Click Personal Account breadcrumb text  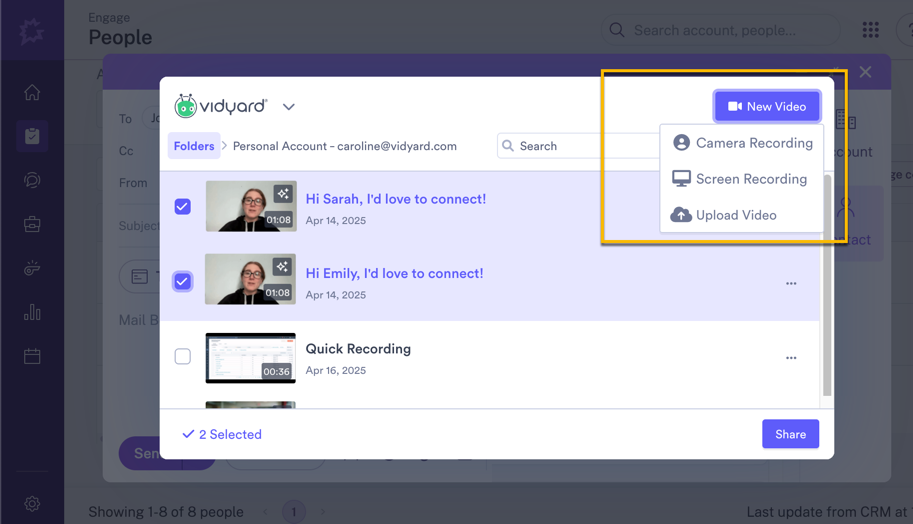[x=345, y=146]
